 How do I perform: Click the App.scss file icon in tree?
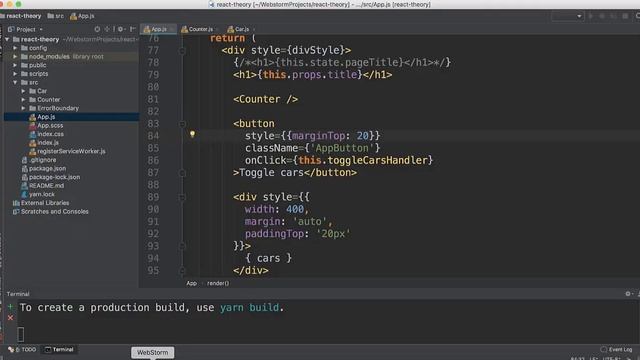click(33, 126)
